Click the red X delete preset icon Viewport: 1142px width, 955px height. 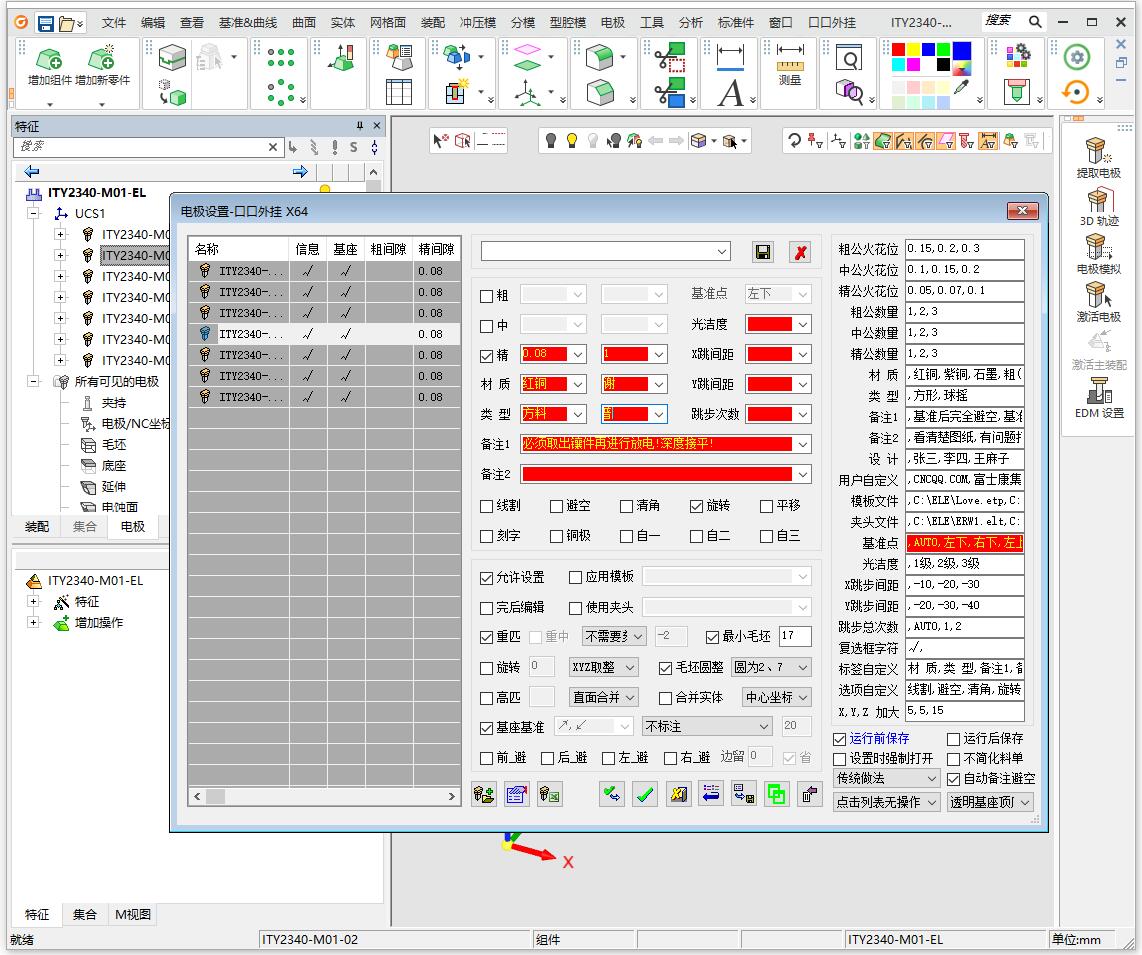coord(800,252)
